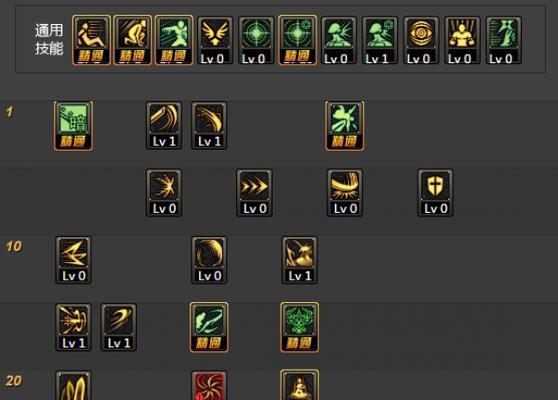This screenshot has width=558, height=400.
Task: Select the golden wings skill icon
Action: 215,40
